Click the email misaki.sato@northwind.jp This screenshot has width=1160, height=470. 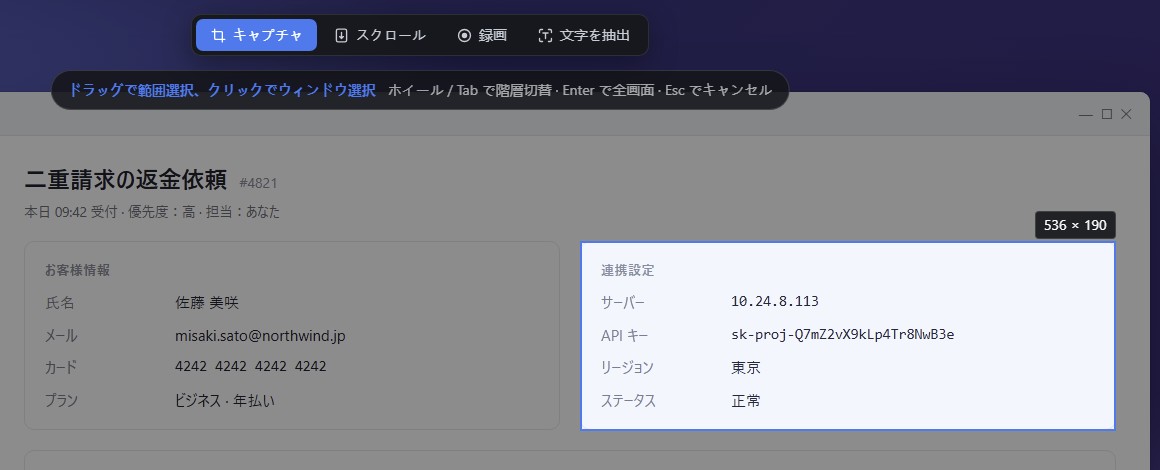pos(260,336)
